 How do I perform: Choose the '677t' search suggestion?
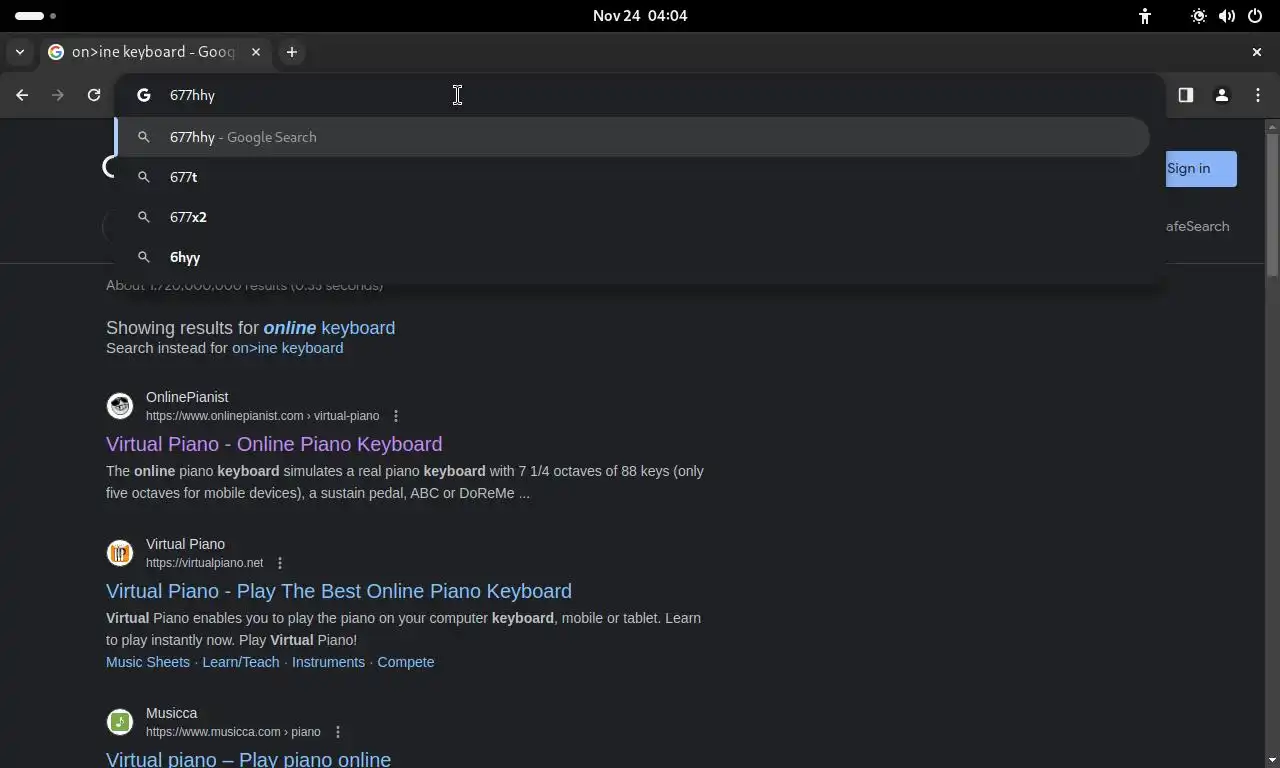(632, 177)
